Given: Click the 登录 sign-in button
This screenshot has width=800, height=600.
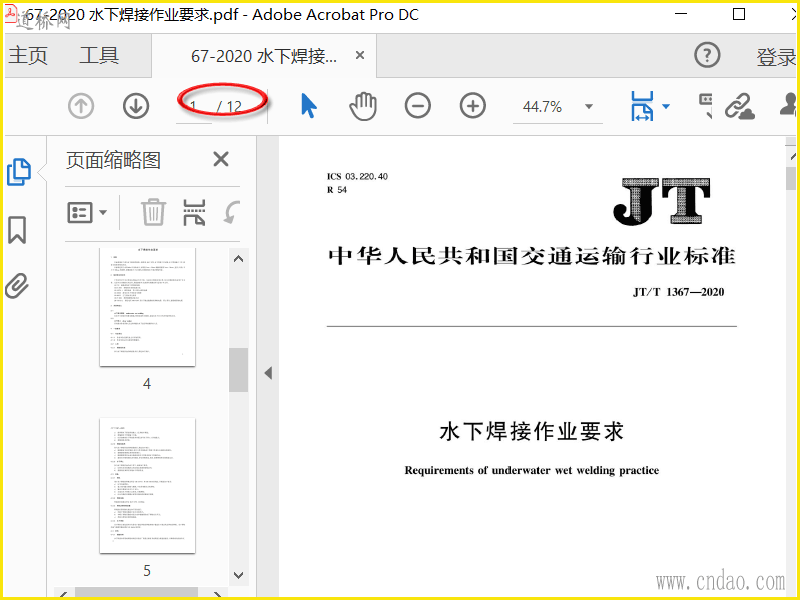Looking at the screenshot, I should coord(777,57).
